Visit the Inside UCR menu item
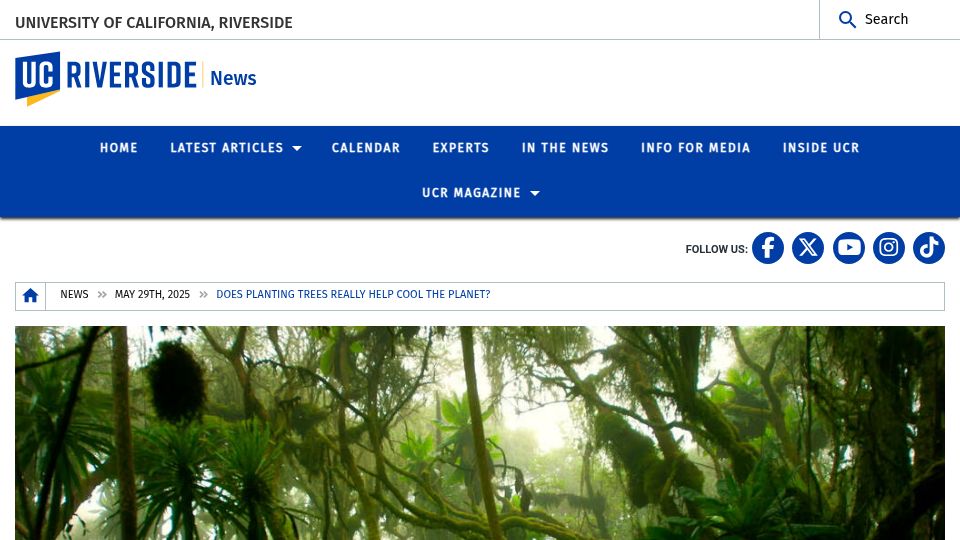 pos(821,148)
